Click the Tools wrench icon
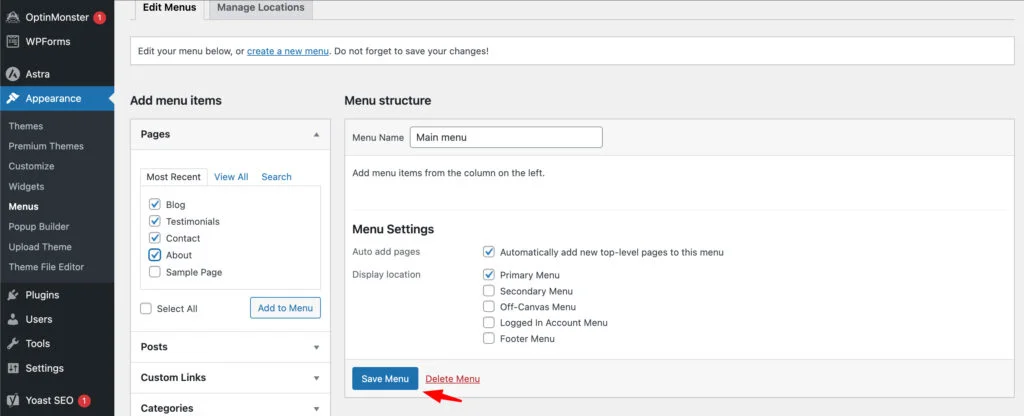This screenshot has width=1024, height=416. pos(12,343)
